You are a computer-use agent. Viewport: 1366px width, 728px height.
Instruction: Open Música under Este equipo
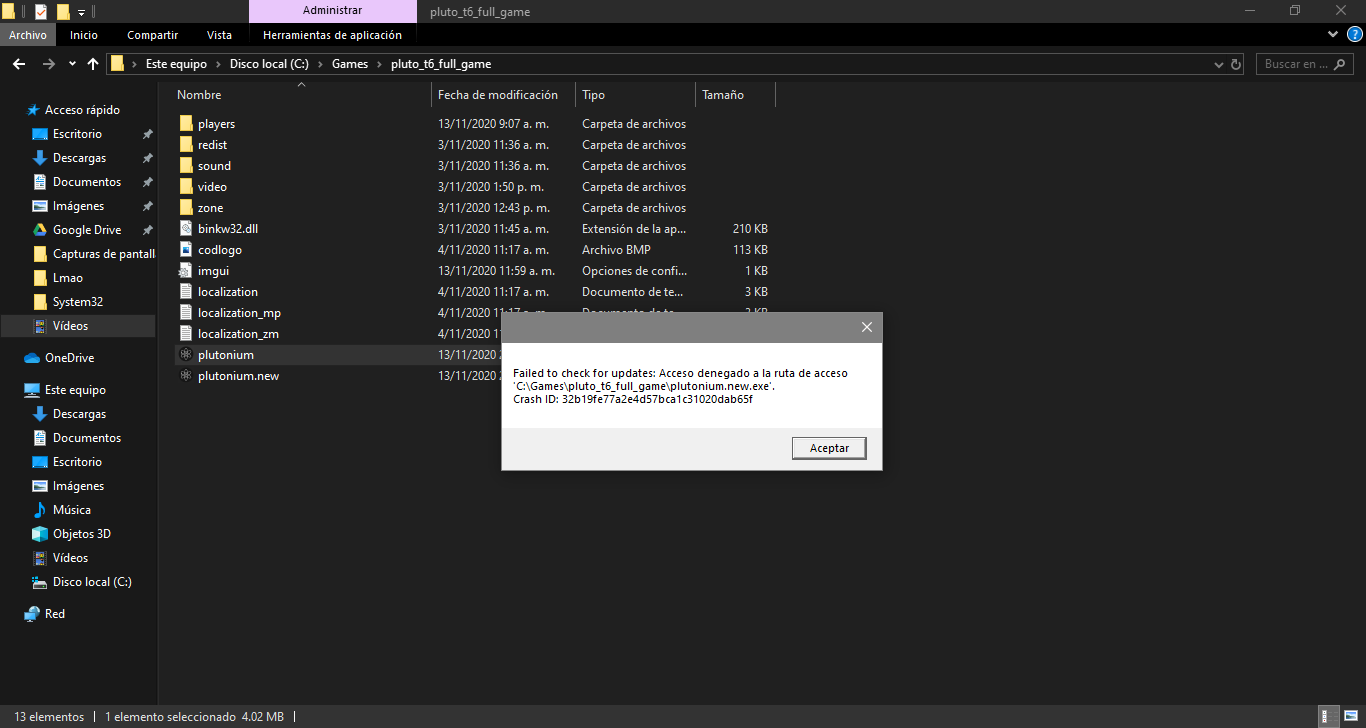click(x=72, y=510)
